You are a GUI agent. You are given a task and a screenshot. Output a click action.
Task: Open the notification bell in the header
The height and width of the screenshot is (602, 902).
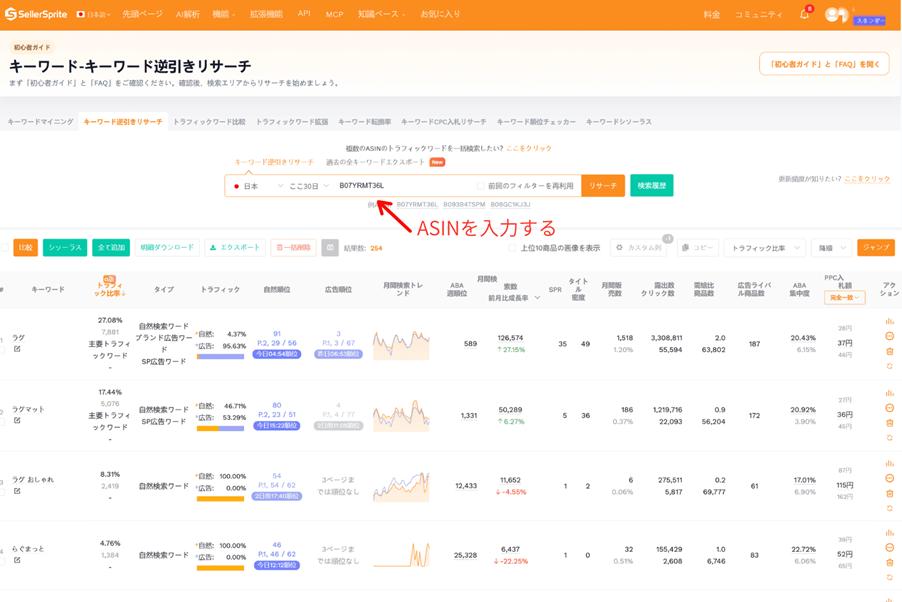[804, 14]
